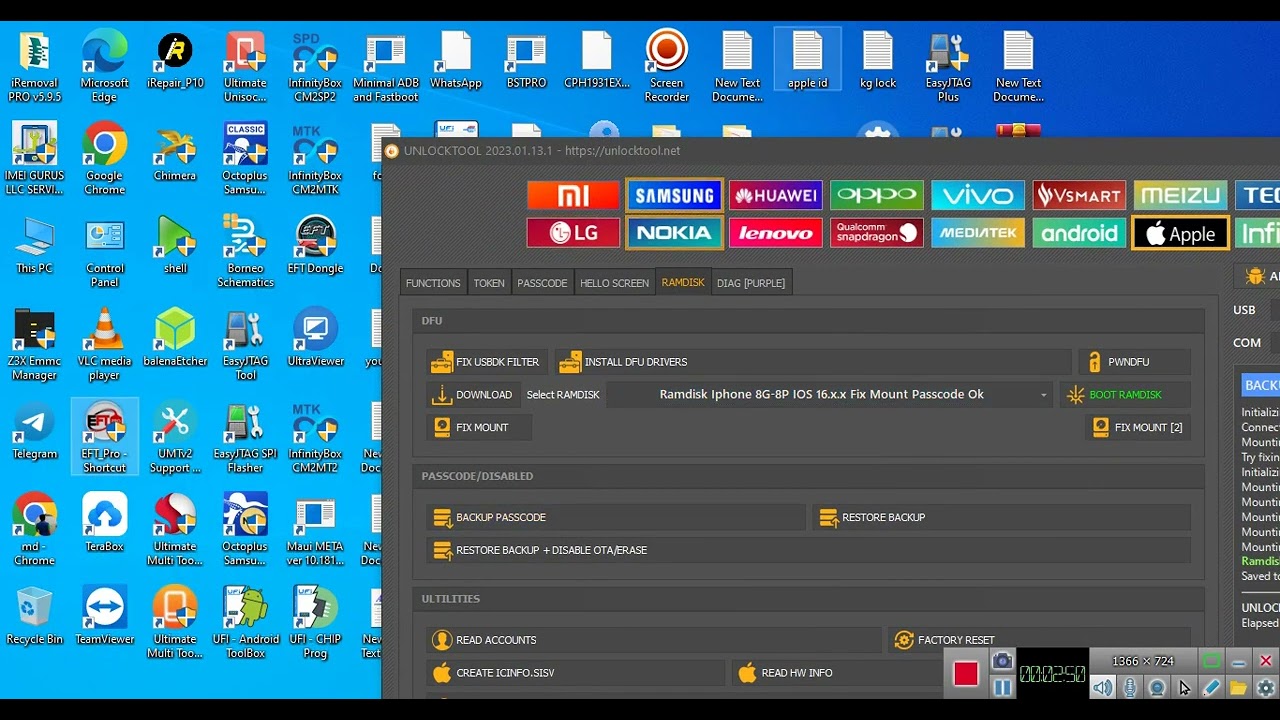Click RESTORE BACKUP + DISABLE OTA/ERASE
Screen dimensions: 1280x720
[809, 550]
